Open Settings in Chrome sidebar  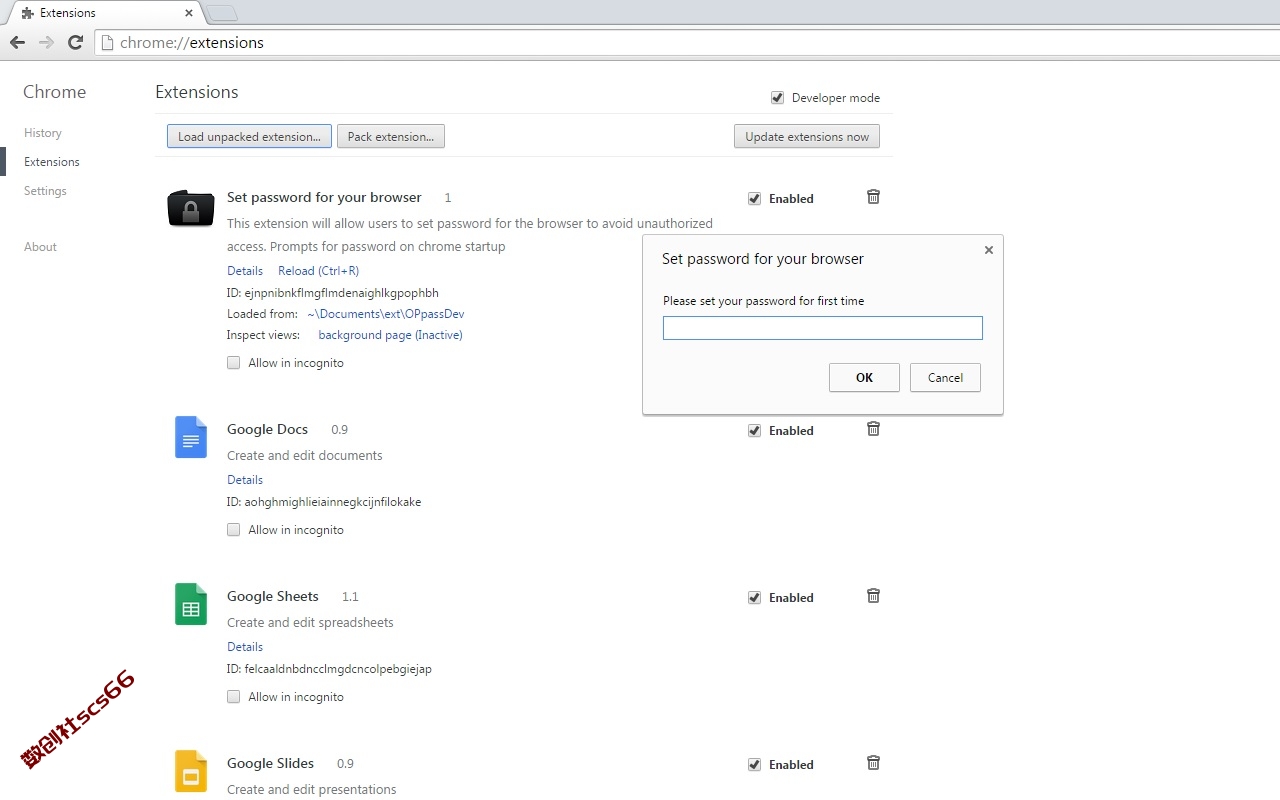pyautogui.click(x=45, y=191)
